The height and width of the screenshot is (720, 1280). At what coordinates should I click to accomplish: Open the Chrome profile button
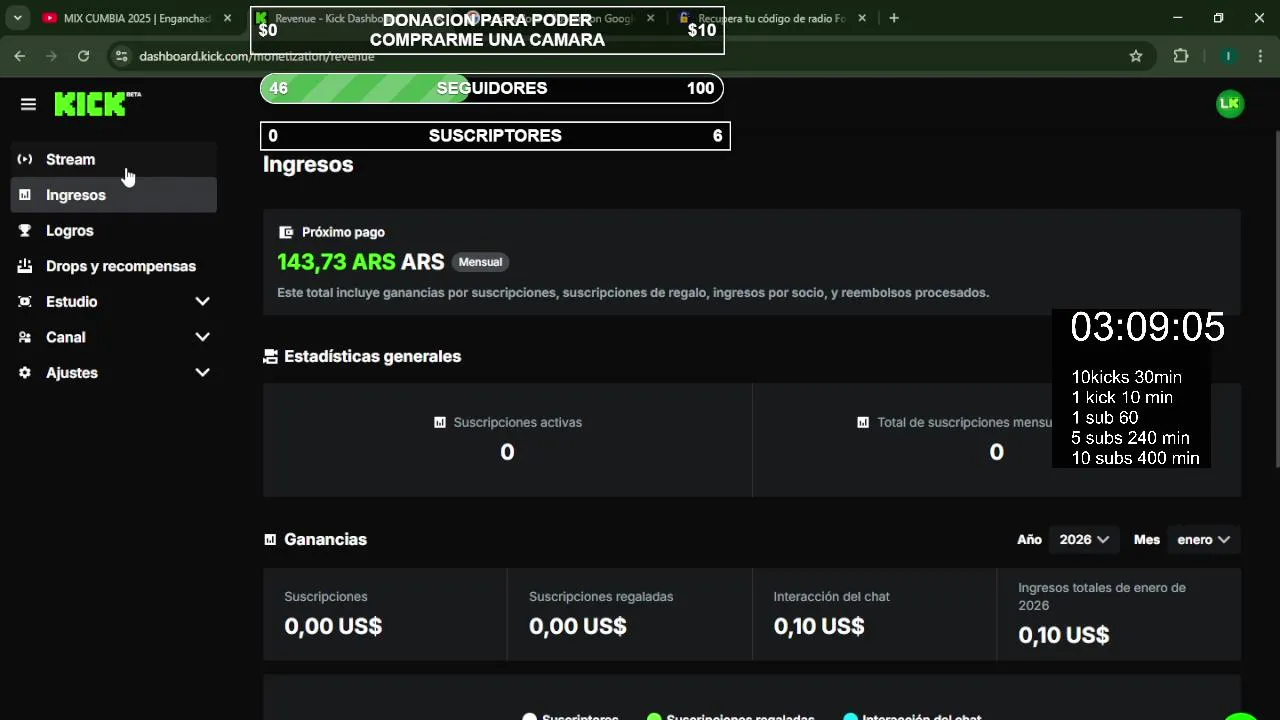click(x=1228, y=56)
